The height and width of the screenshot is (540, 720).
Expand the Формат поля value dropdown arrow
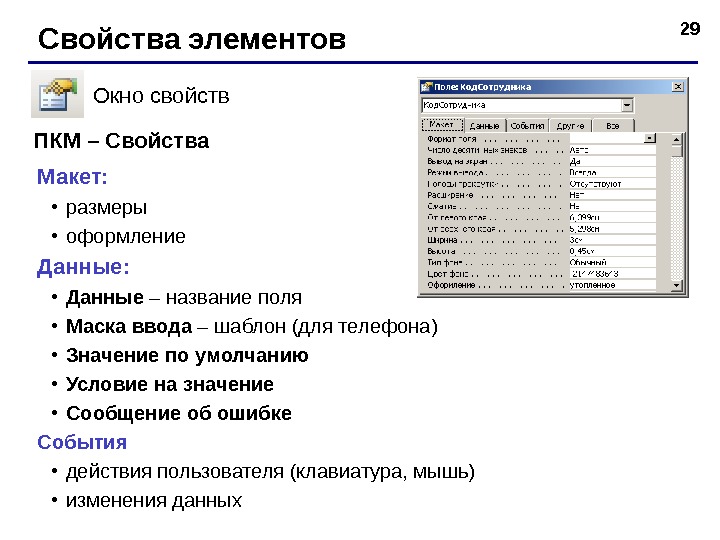[x=649, y=138]
